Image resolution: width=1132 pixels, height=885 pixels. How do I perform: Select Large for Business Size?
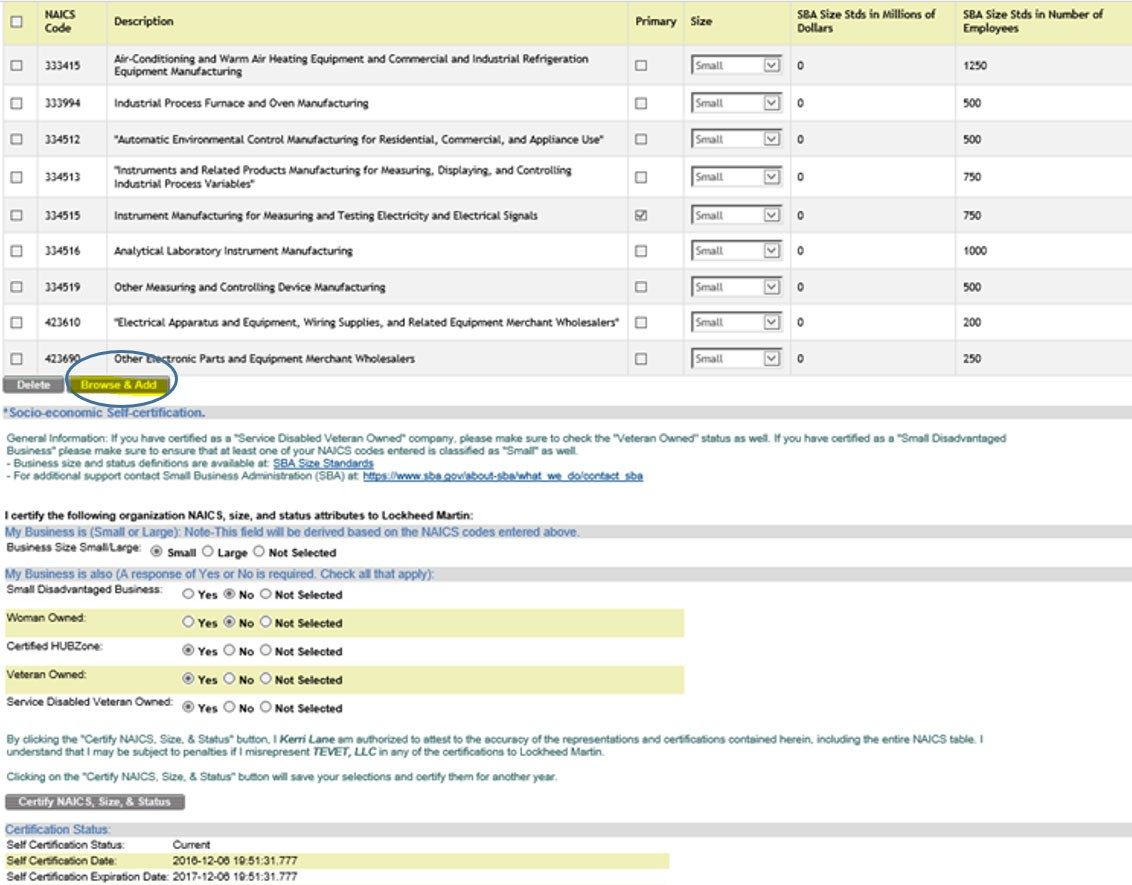click(x=208, y=552)
